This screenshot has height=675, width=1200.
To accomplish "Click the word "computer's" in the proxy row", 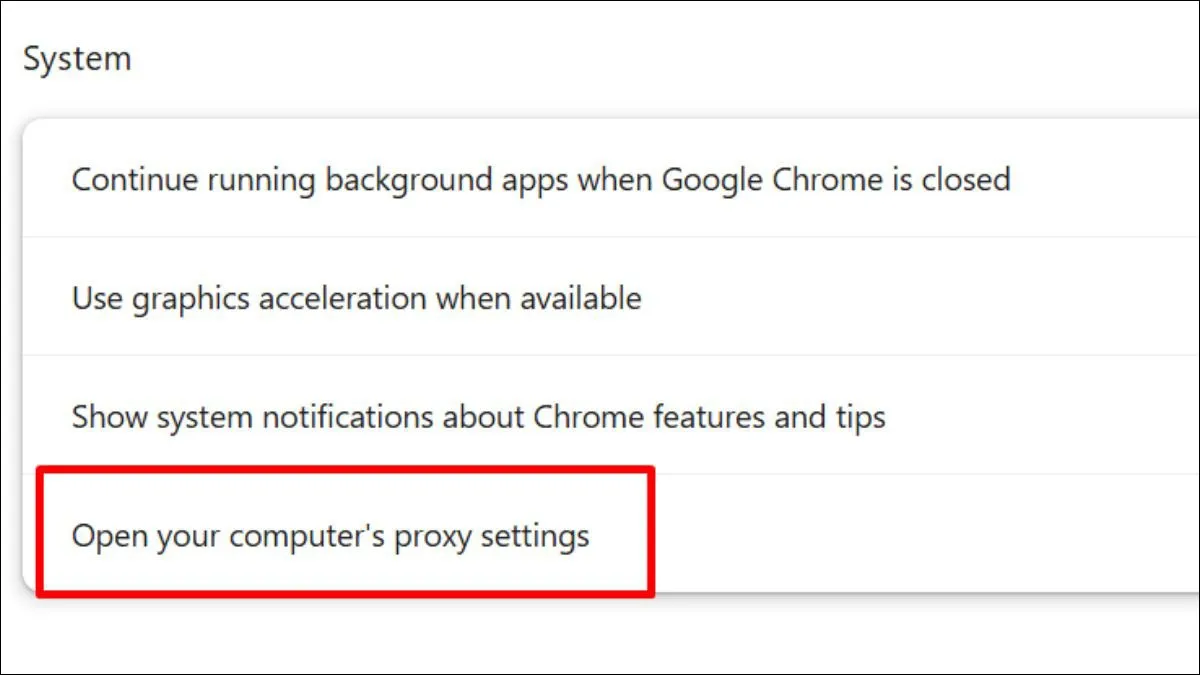I will tap(306, 537).
